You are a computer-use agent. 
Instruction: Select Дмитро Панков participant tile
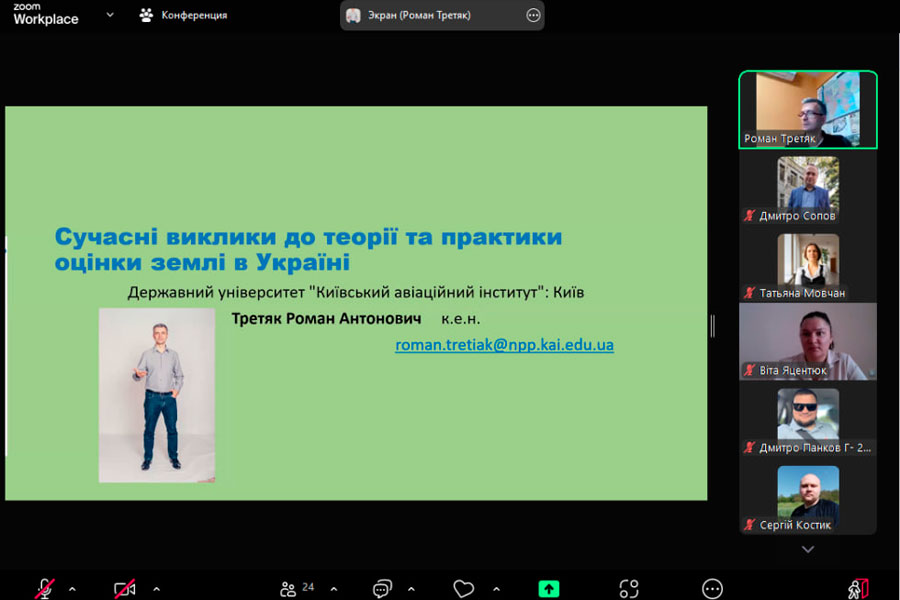point(808,421)
